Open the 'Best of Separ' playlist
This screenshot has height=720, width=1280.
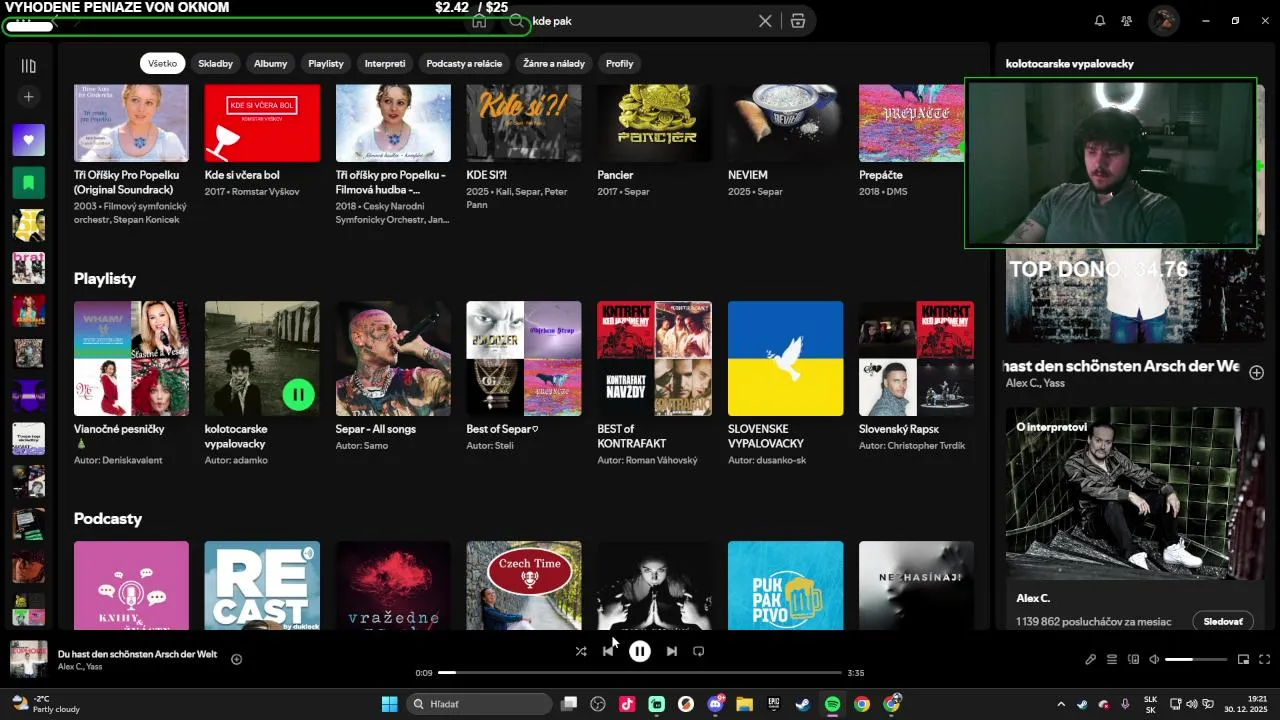(524, 358)
